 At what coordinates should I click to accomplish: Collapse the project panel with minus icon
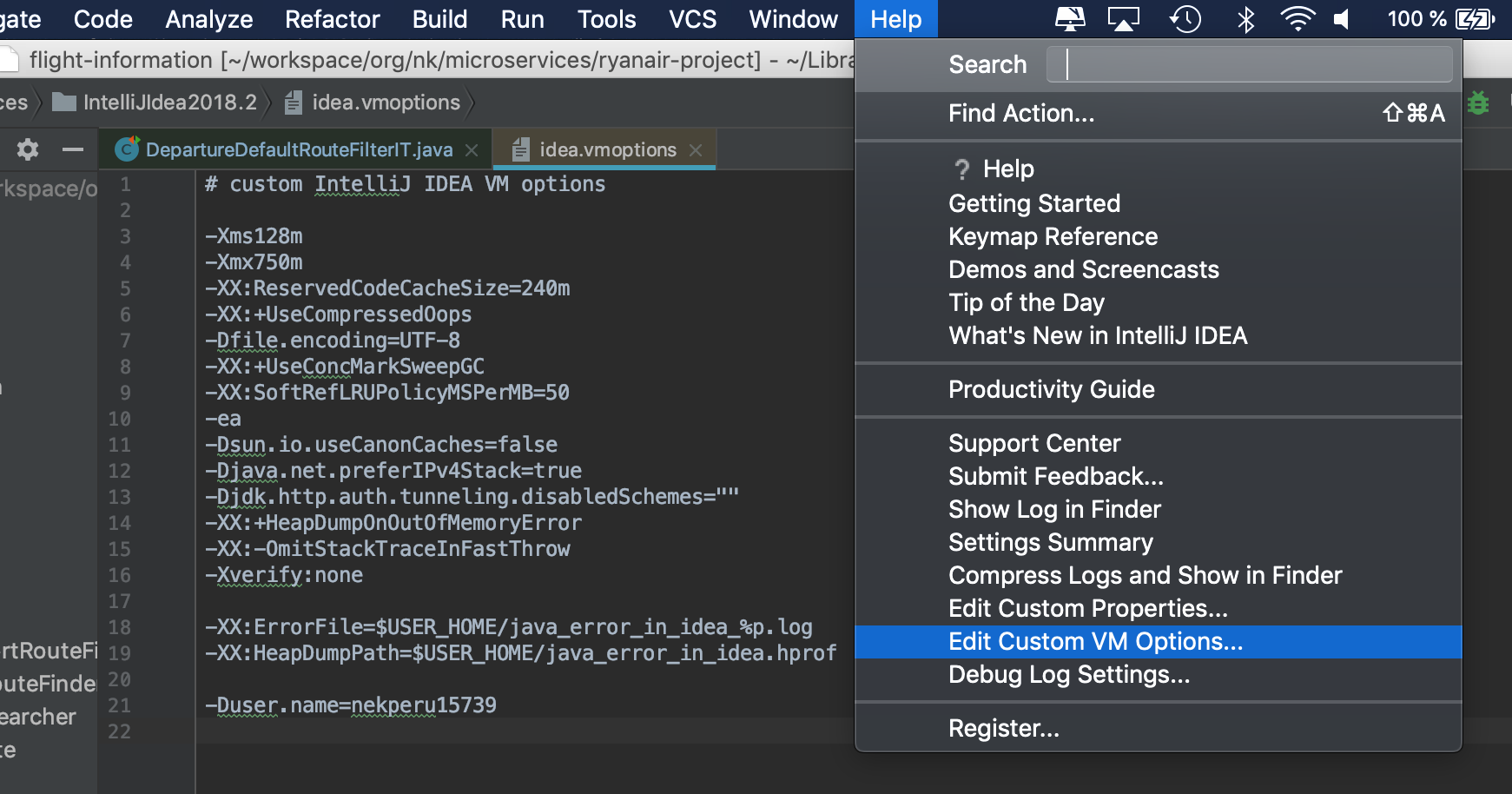point(73,149)
